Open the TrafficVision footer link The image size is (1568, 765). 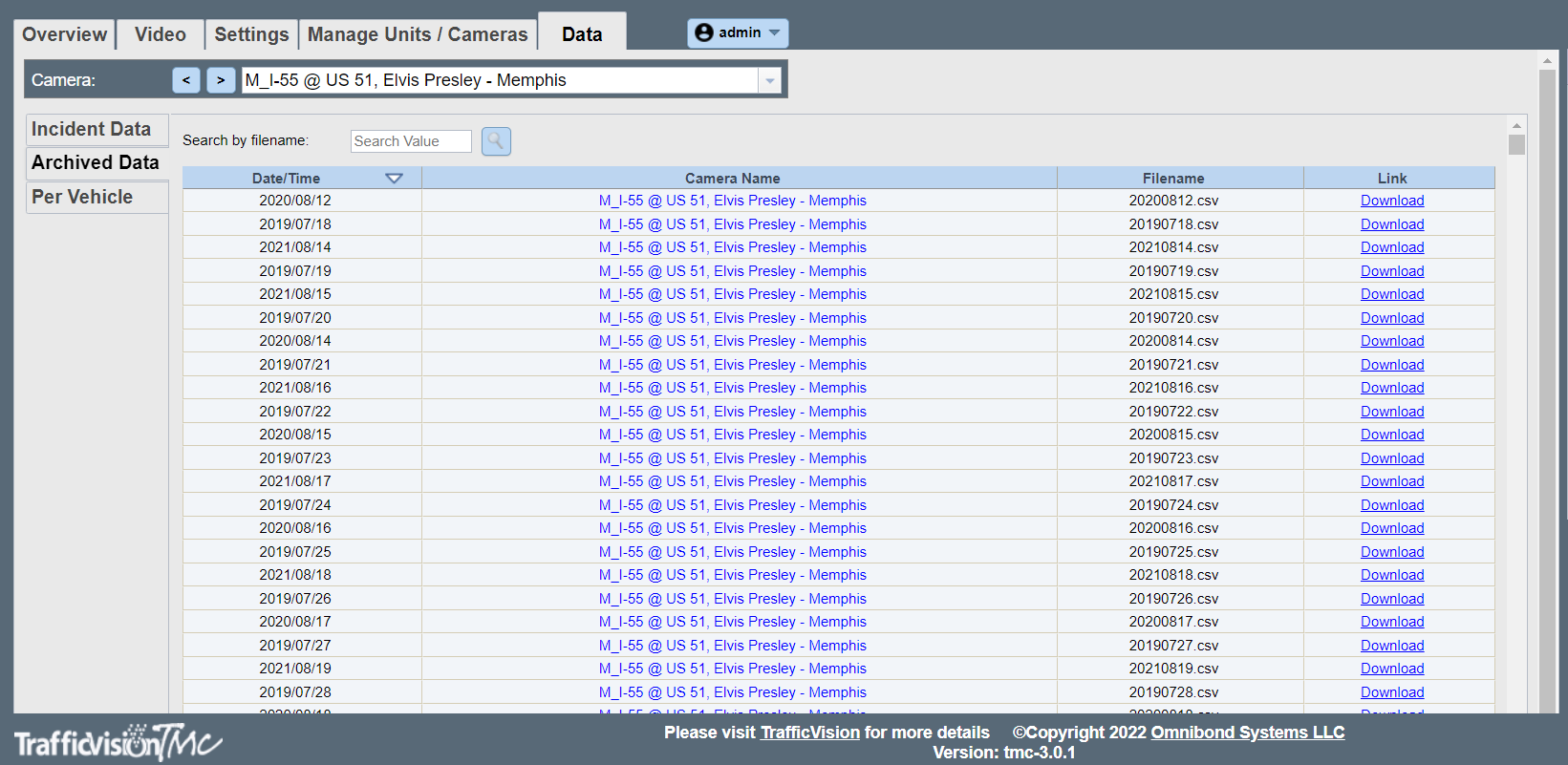[x=810, y=733]
